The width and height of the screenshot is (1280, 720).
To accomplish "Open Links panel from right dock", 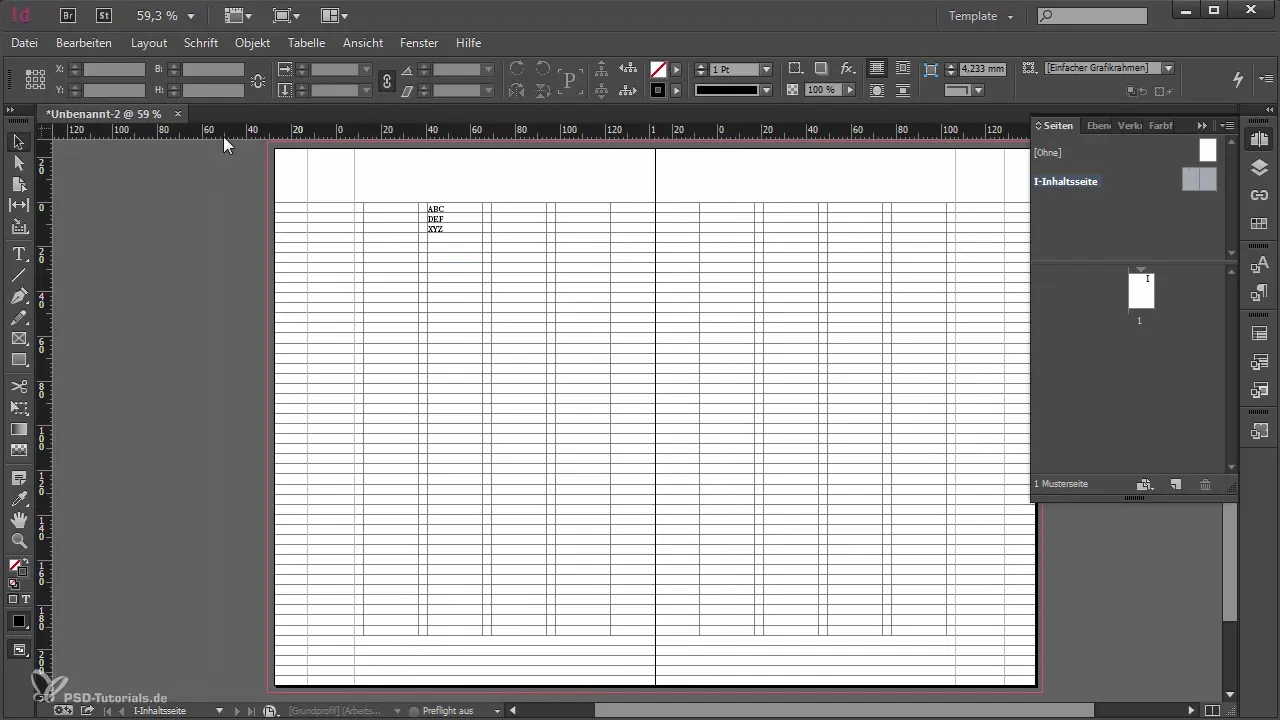I will 1259,195.
